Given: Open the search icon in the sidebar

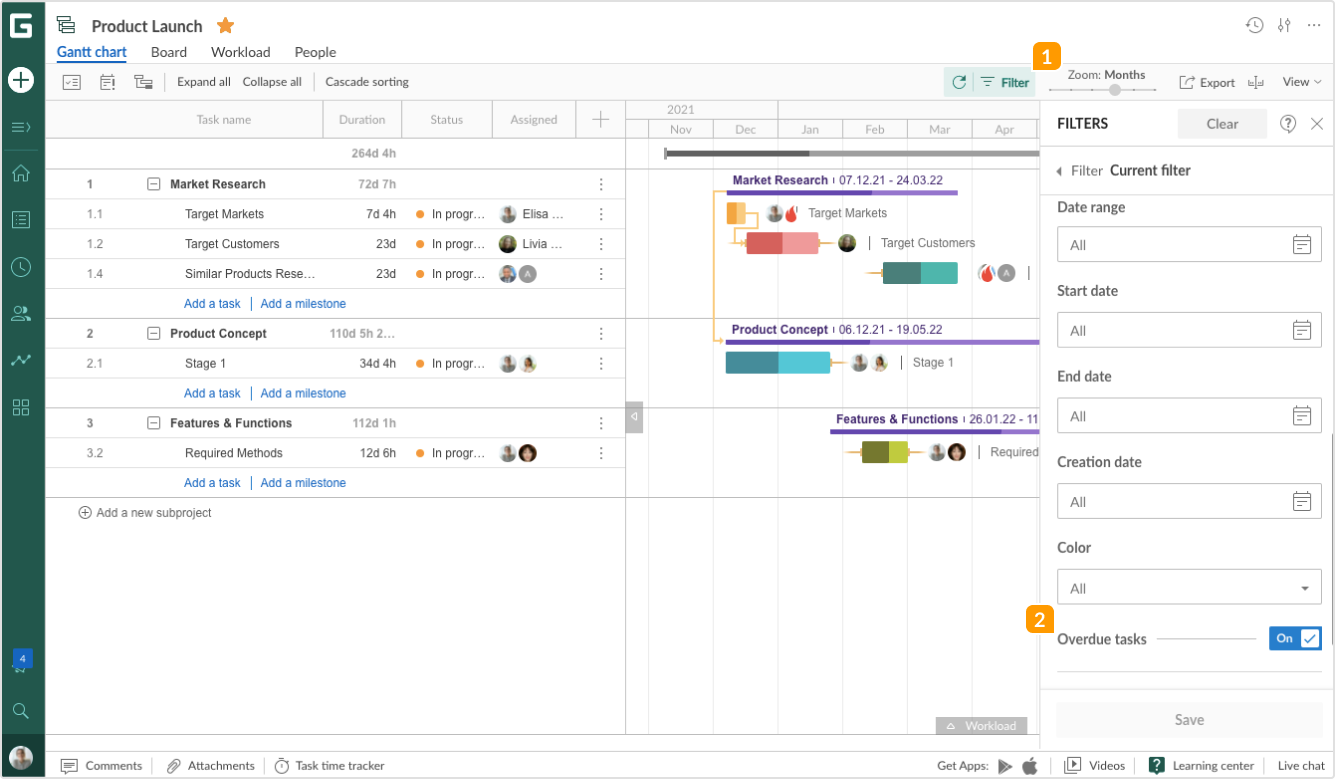Looking at the screenshot, I should (x=22, y=710).
